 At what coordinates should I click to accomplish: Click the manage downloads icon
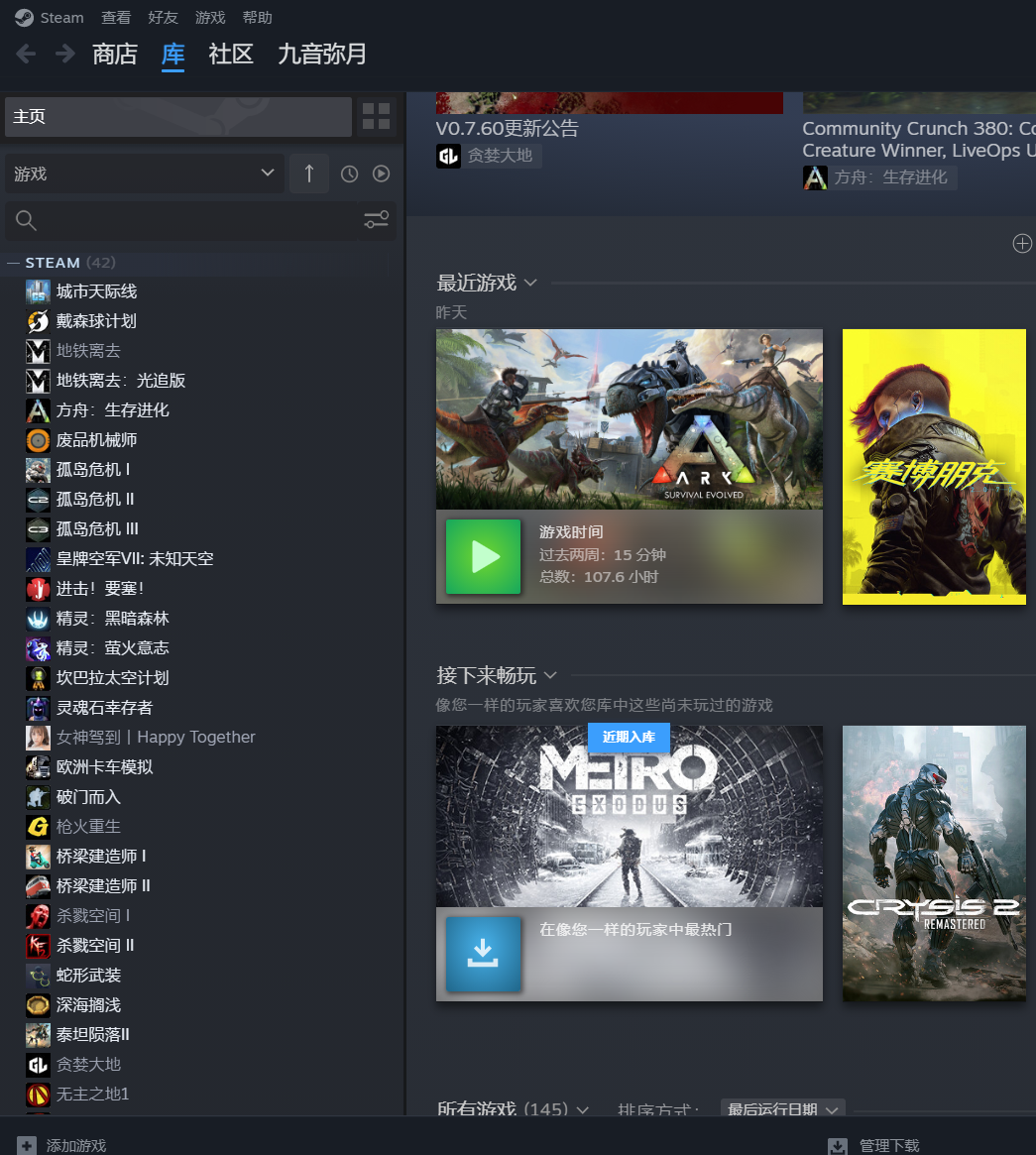click(x=838, y=1146)
